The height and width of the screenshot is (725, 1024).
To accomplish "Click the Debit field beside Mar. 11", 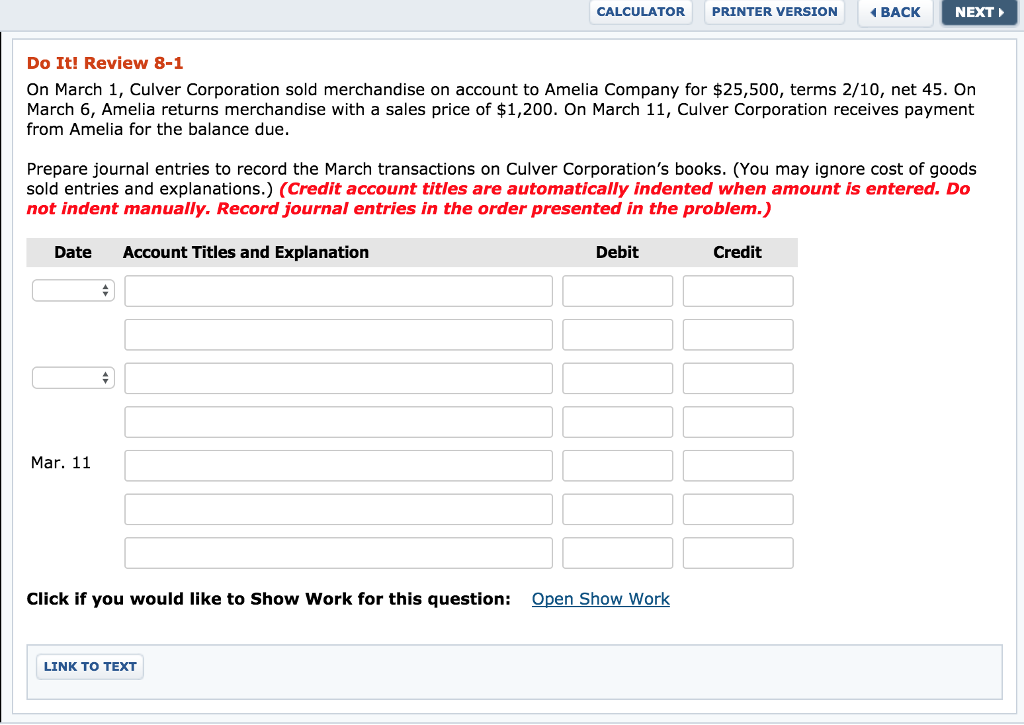I will [617, 464].
